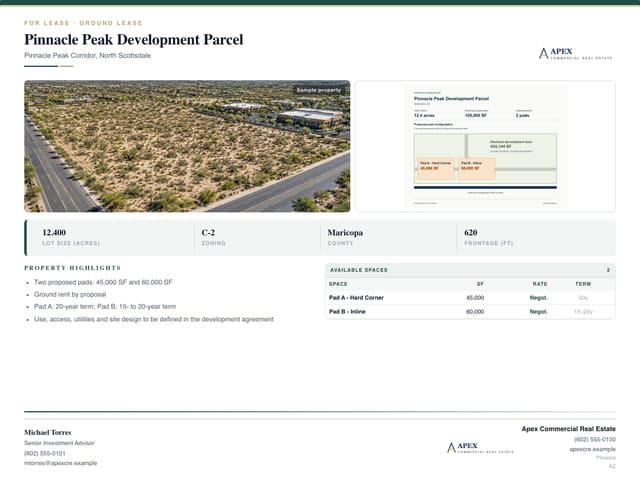Click the contact name 'Michael Torres'
Image resolution: width=640 pixels, height=495 pixels.
tap(47, 433)
